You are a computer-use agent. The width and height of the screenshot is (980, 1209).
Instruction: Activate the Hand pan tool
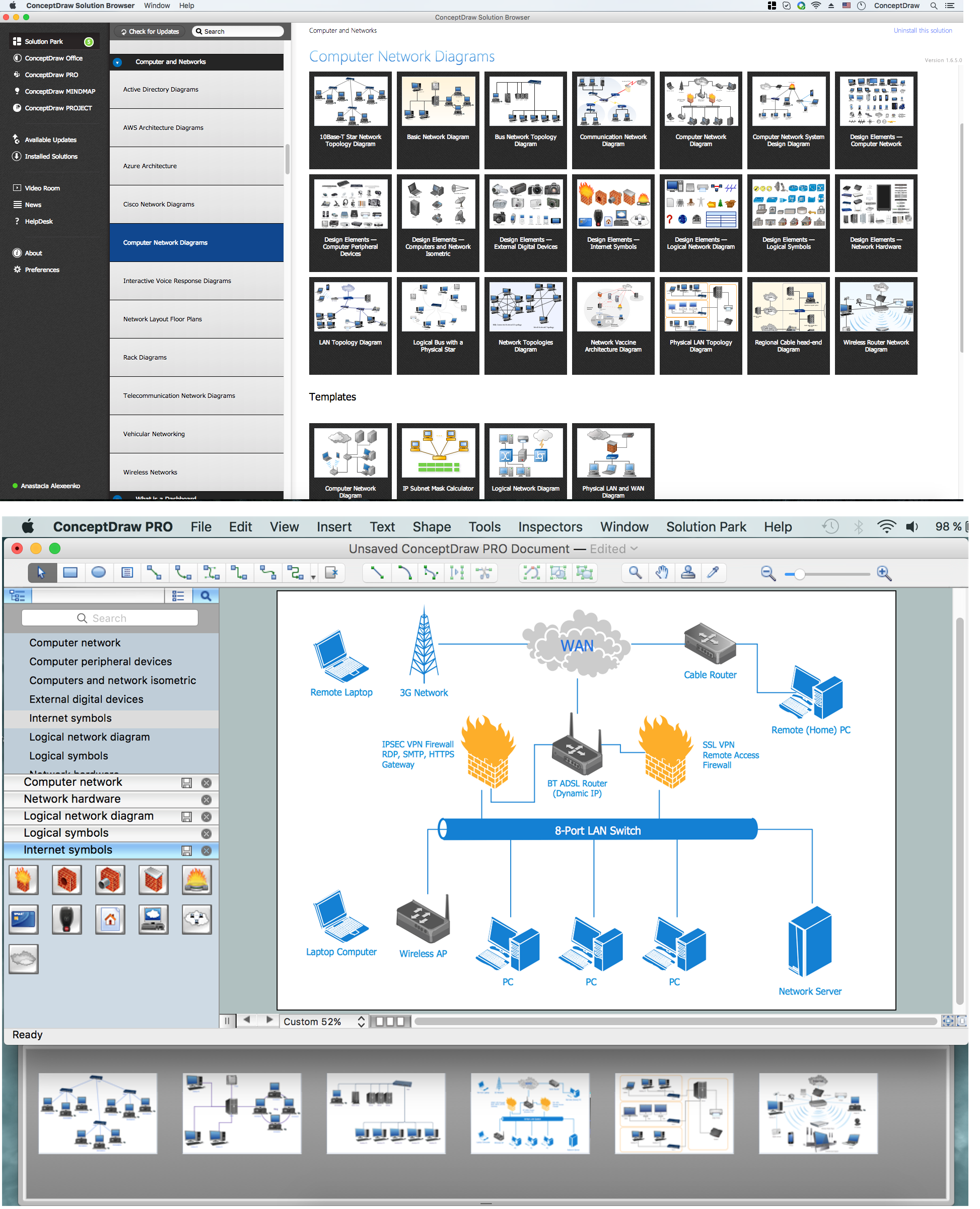(x=661, y=573)
